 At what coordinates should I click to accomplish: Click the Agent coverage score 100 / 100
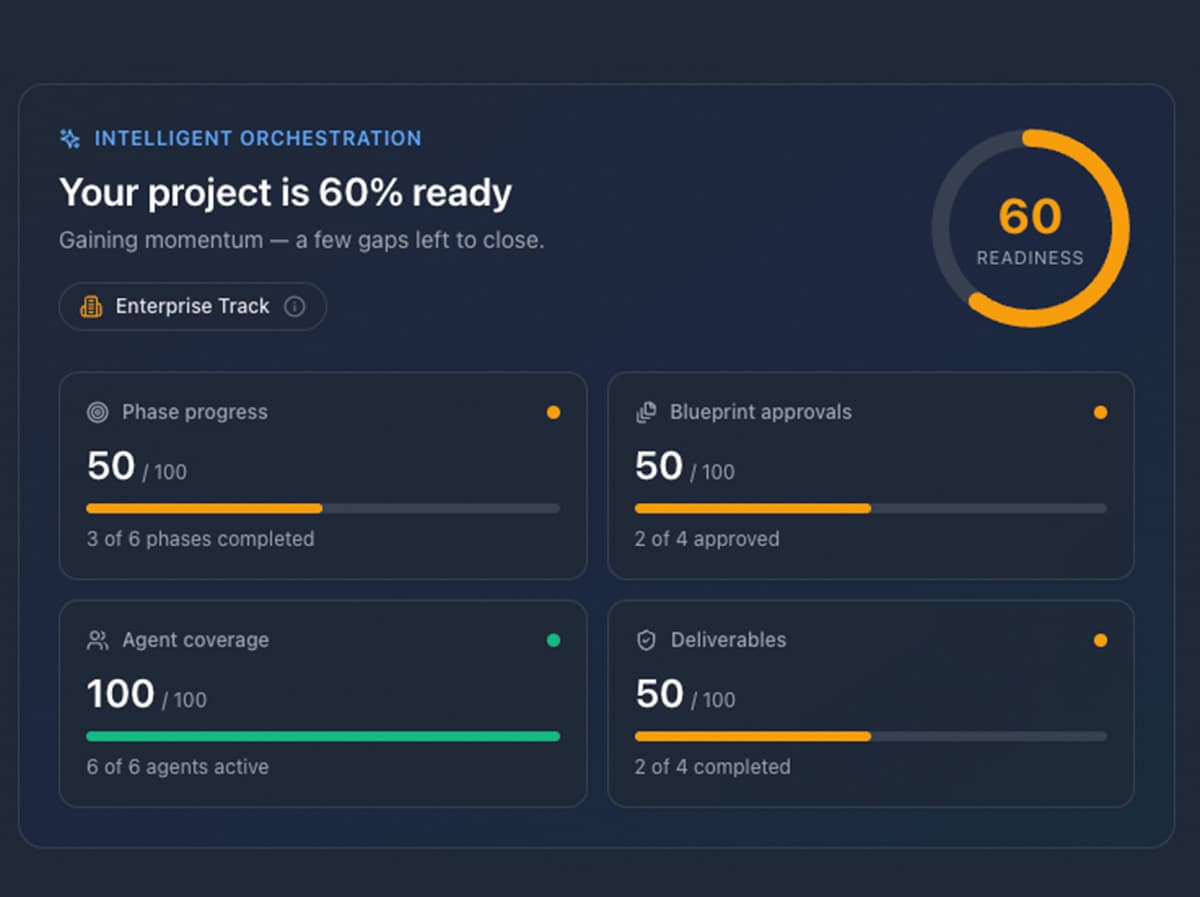click(147, 695)
